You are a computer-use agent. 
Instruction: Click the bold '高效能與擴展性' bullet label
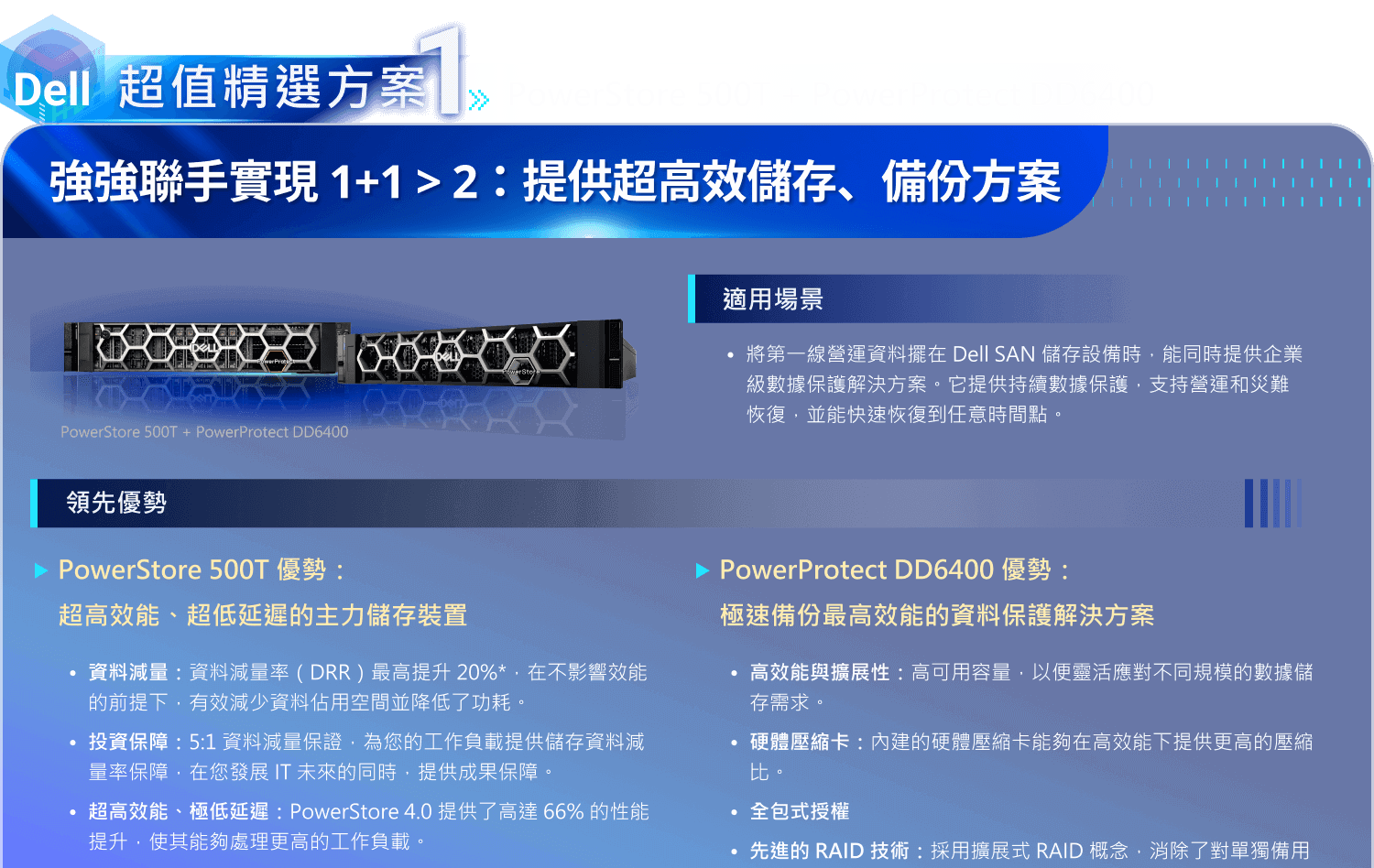[x=820, y=672]
